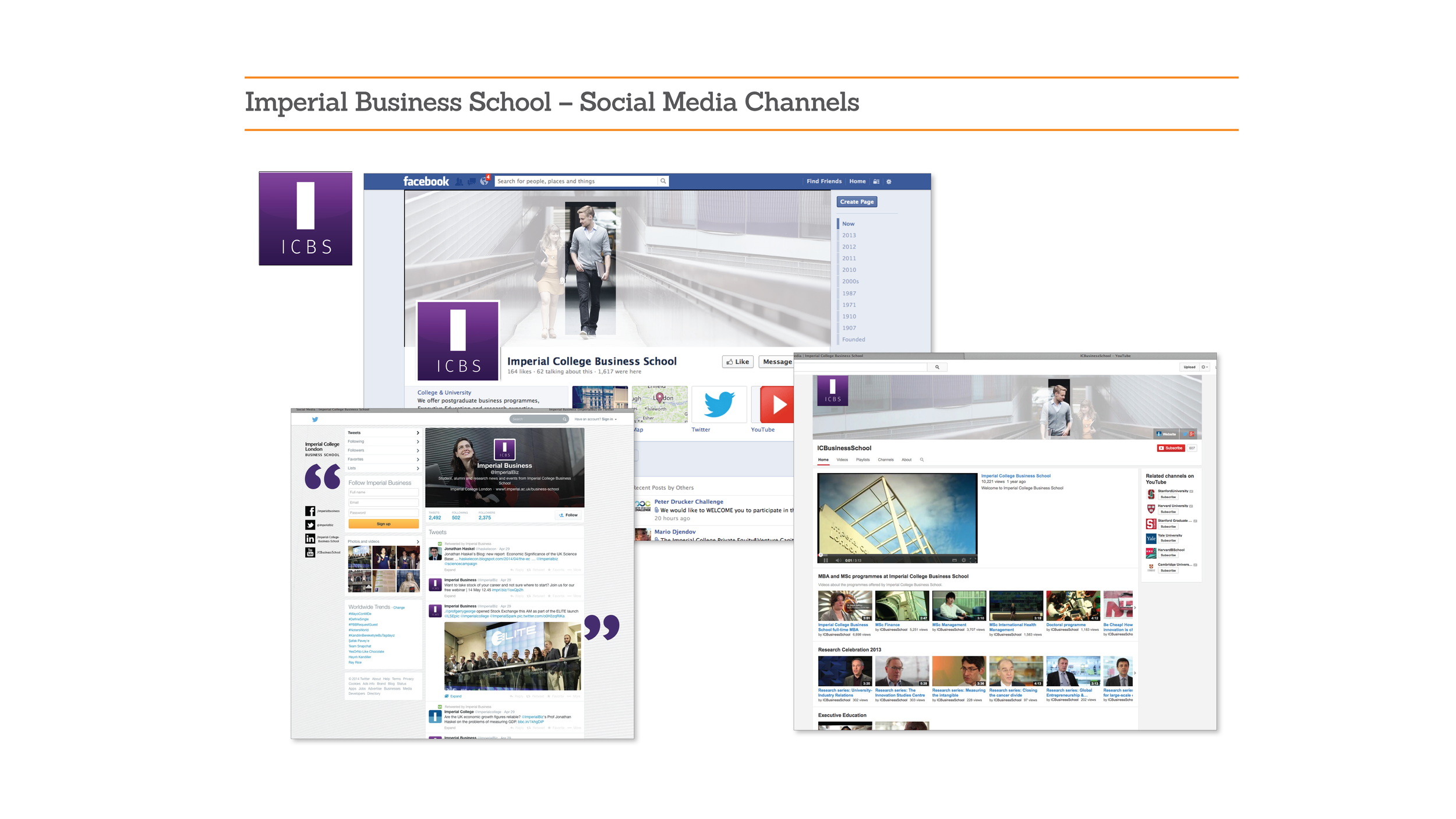Open the YouTube app tile on Facebook page
This screenshot has width=1456, height=819.
pyautogui.click(x=773, y=404)
